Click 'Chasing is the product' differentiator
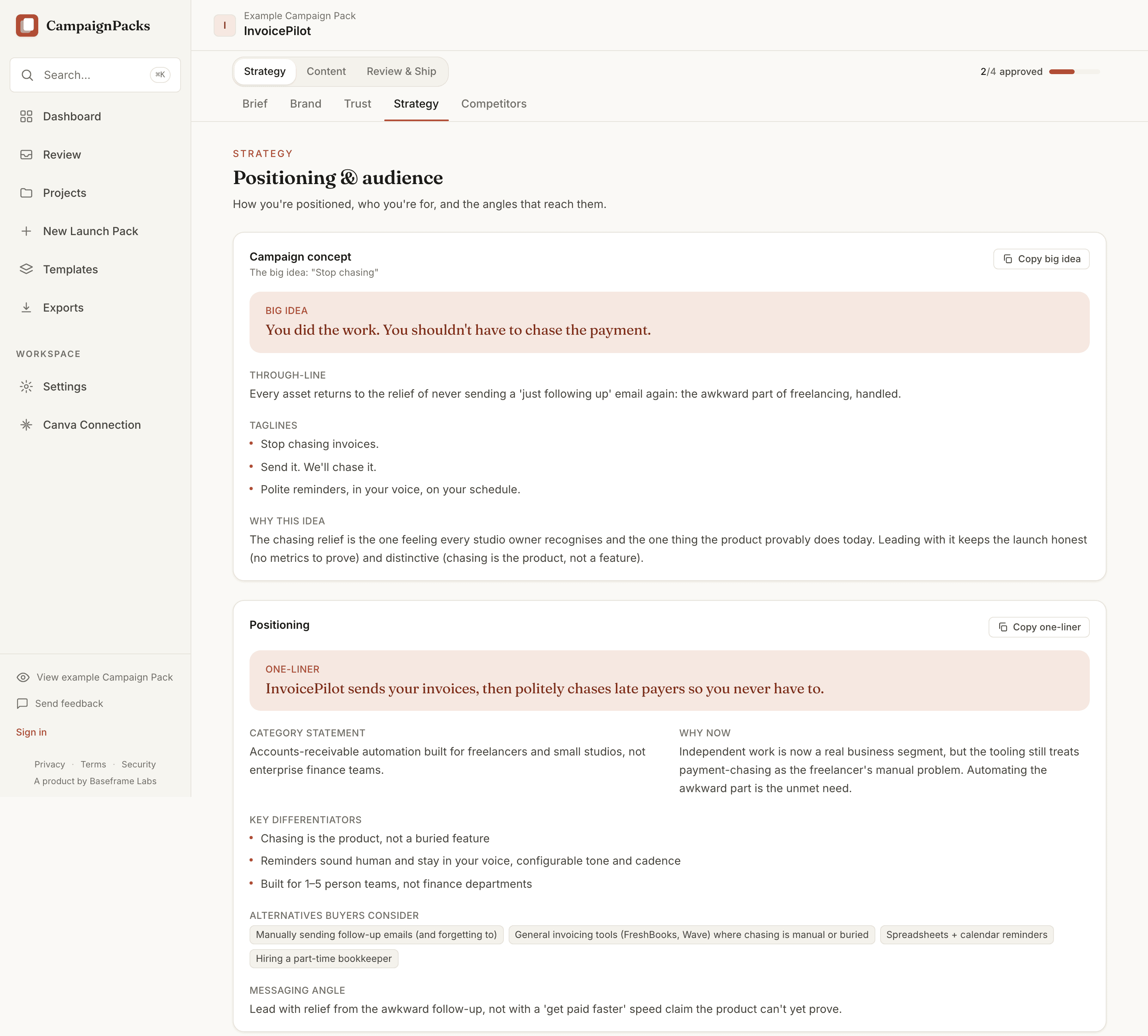 pos(375,838)
